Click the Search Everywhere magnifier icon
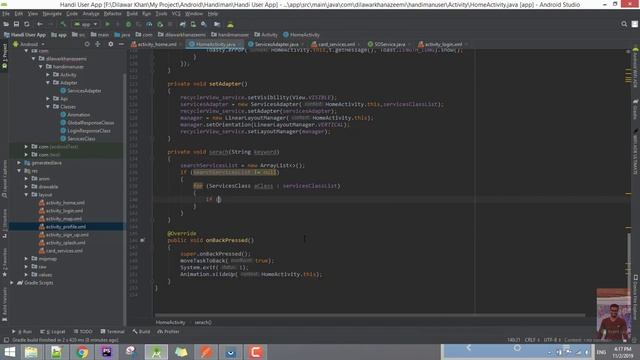The height and width of the screenshot is (360, 640). click(x=624, y=24)
